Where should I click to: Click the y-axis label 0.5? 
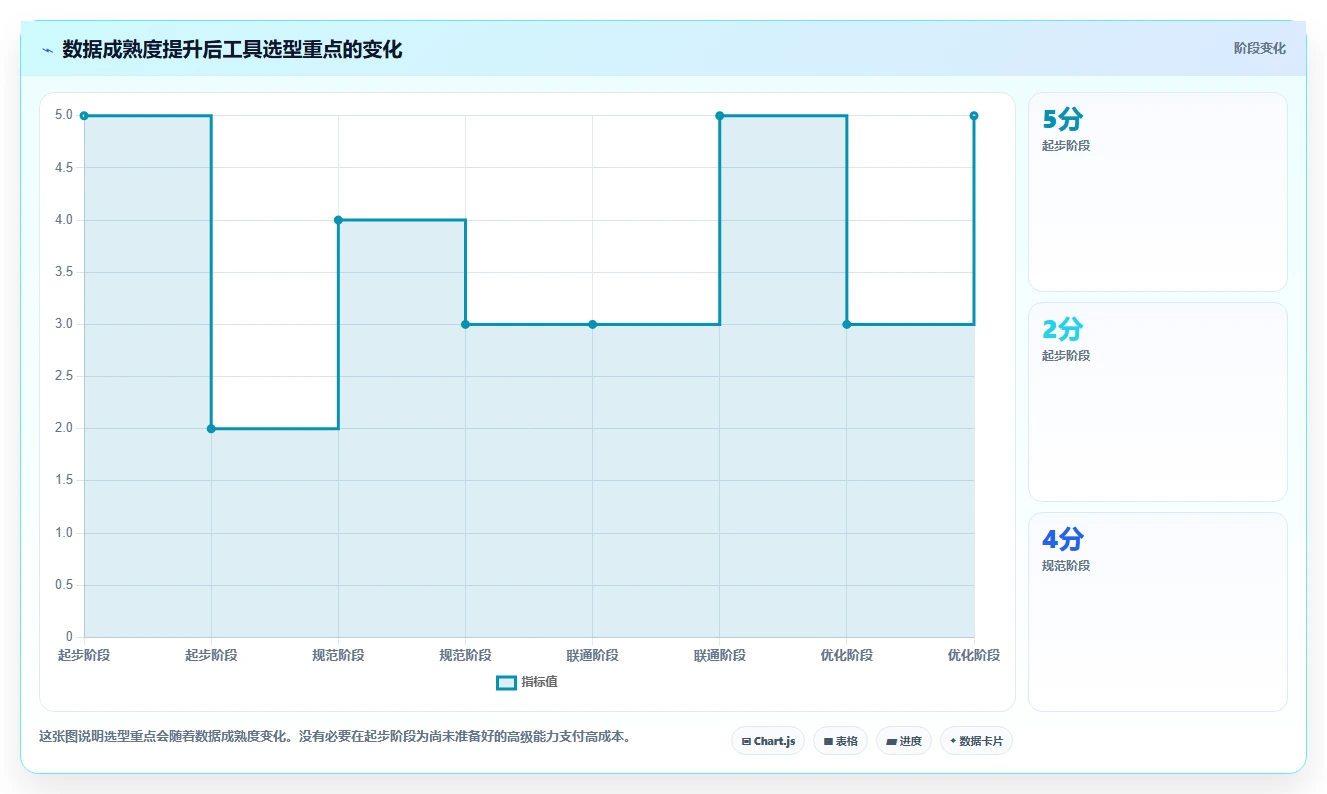click(64, 585)
